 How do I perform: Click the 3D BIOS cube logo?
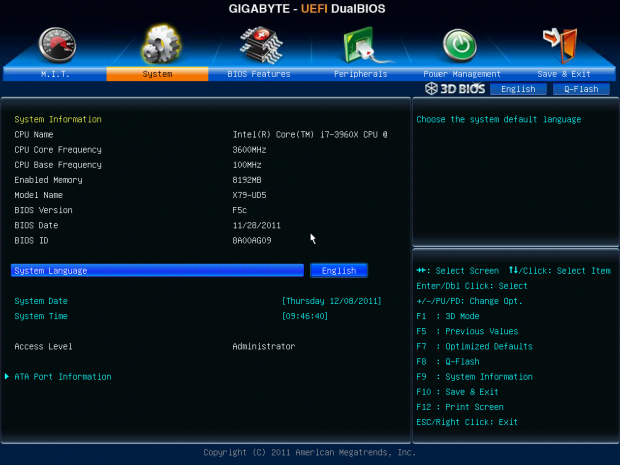click(x=456, y=89)
